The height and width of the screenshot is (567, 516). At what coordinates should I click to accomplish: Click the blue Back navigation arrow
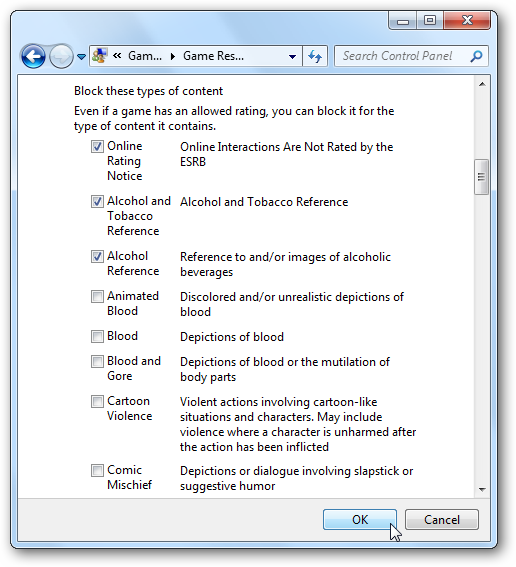point(33,56)
